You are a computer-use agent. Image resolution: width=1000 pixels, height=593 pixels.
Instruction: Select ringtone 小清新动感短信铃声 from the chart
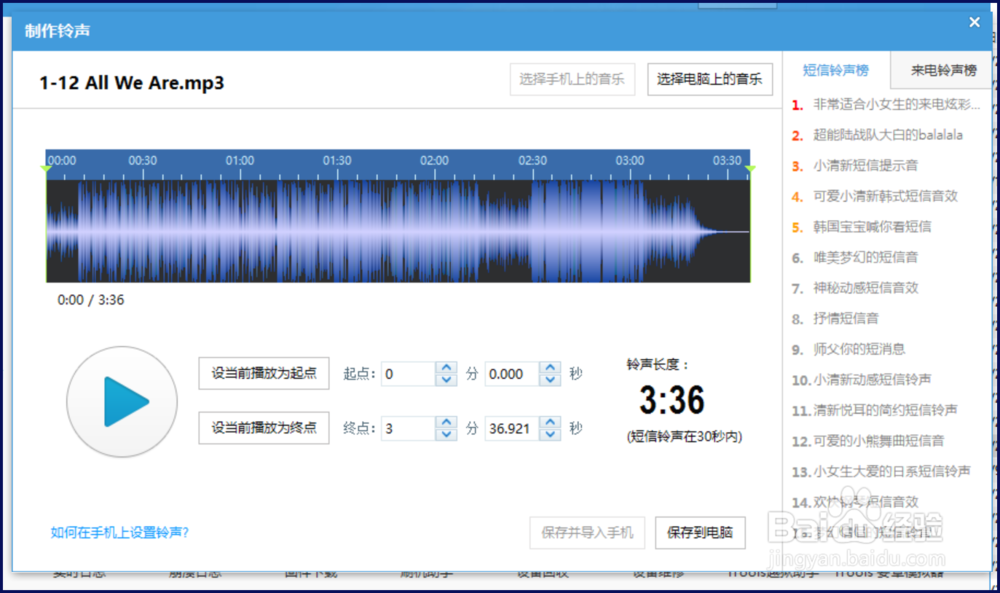872,379
